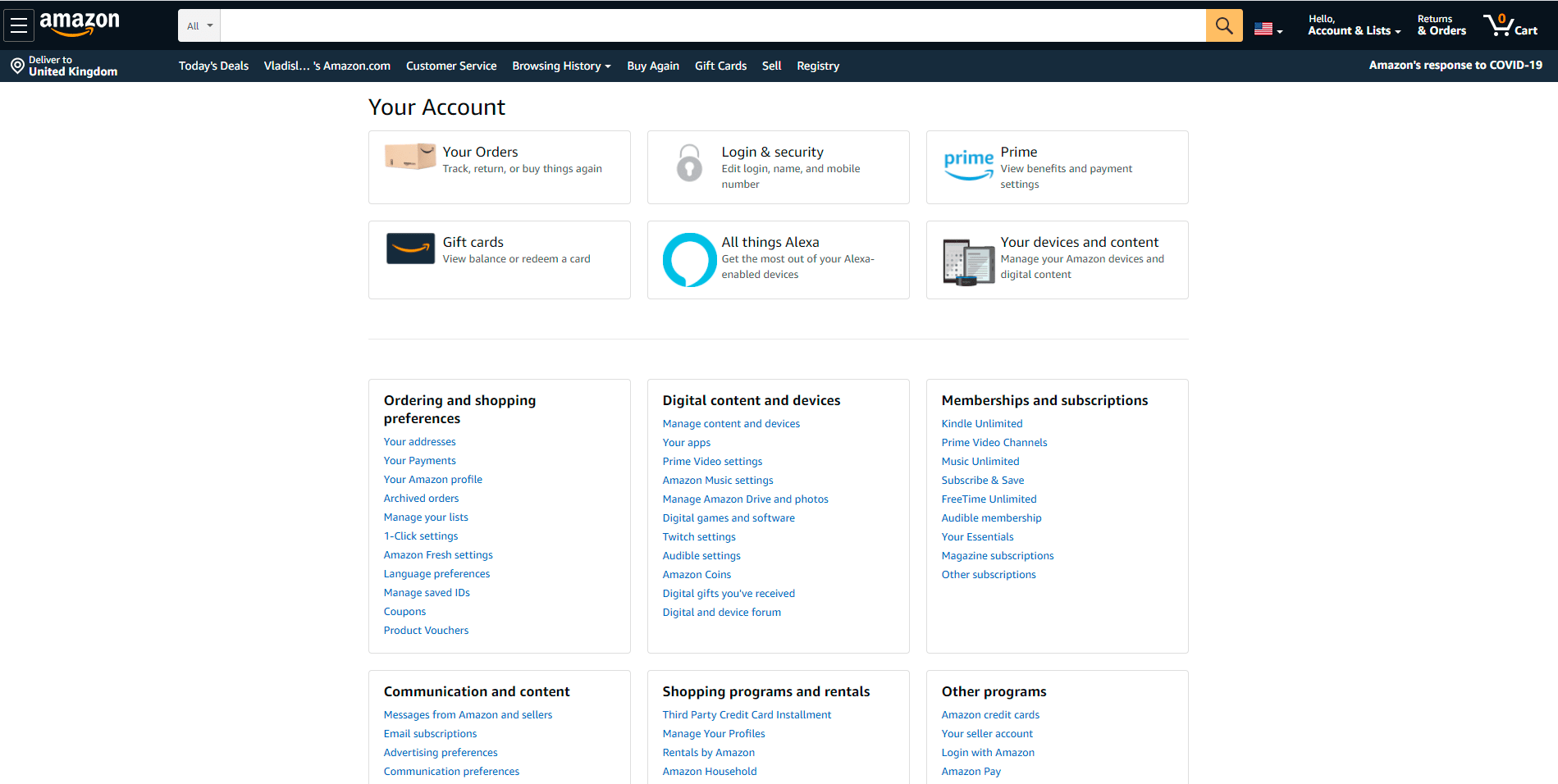Click the search magnifier icon

1223,25
